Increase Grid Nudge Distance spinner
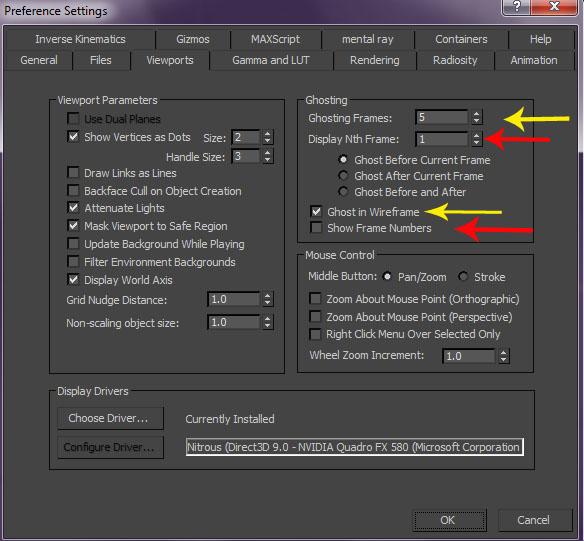 point(267,295)
